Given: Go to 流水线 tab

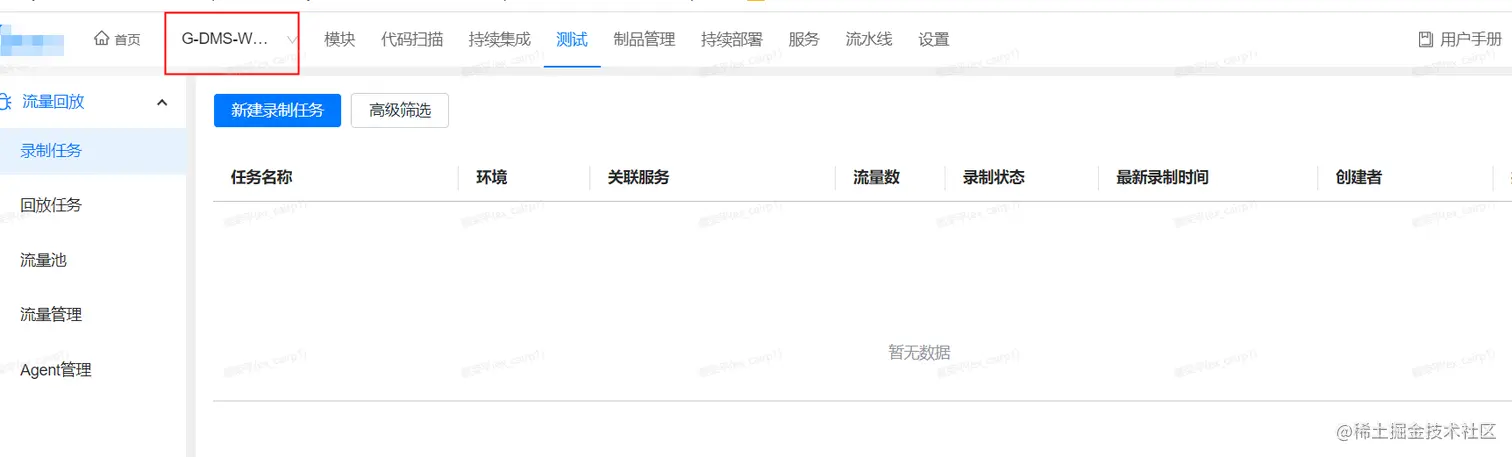Looking at the screenshot, I should 869,40.
